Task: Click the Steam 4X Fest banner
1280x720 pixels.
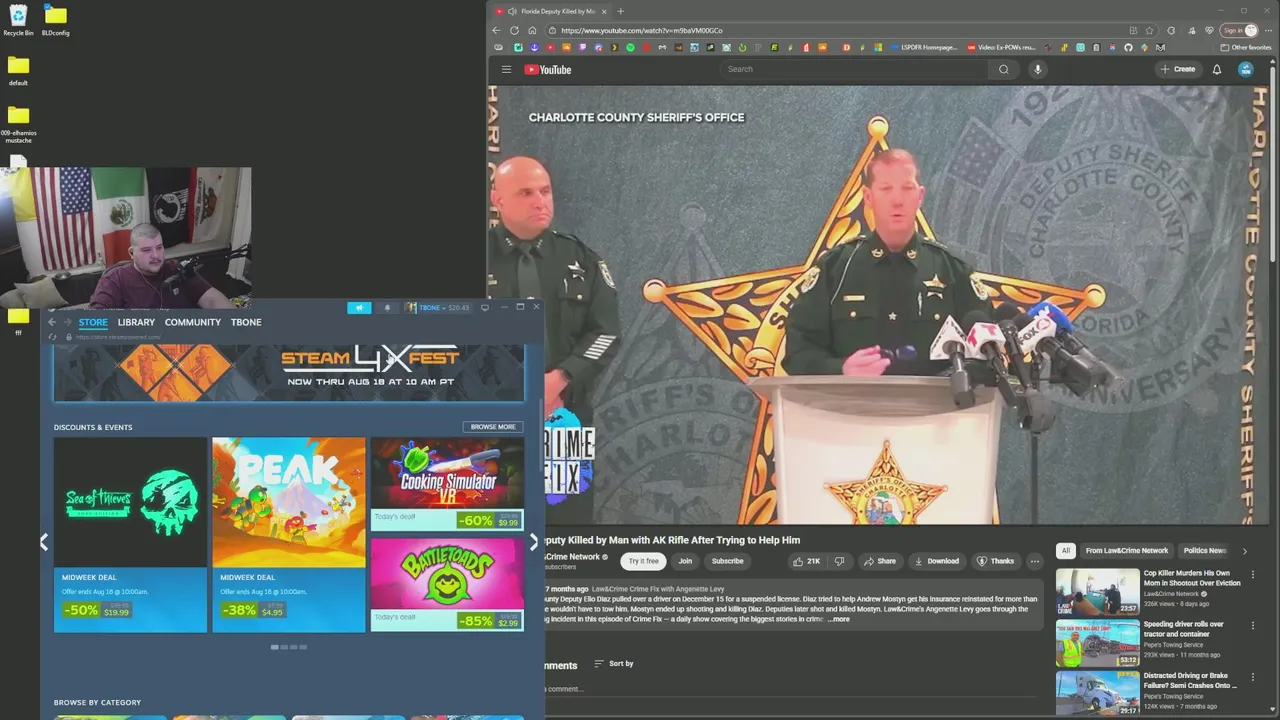Action: pos(289,372)
